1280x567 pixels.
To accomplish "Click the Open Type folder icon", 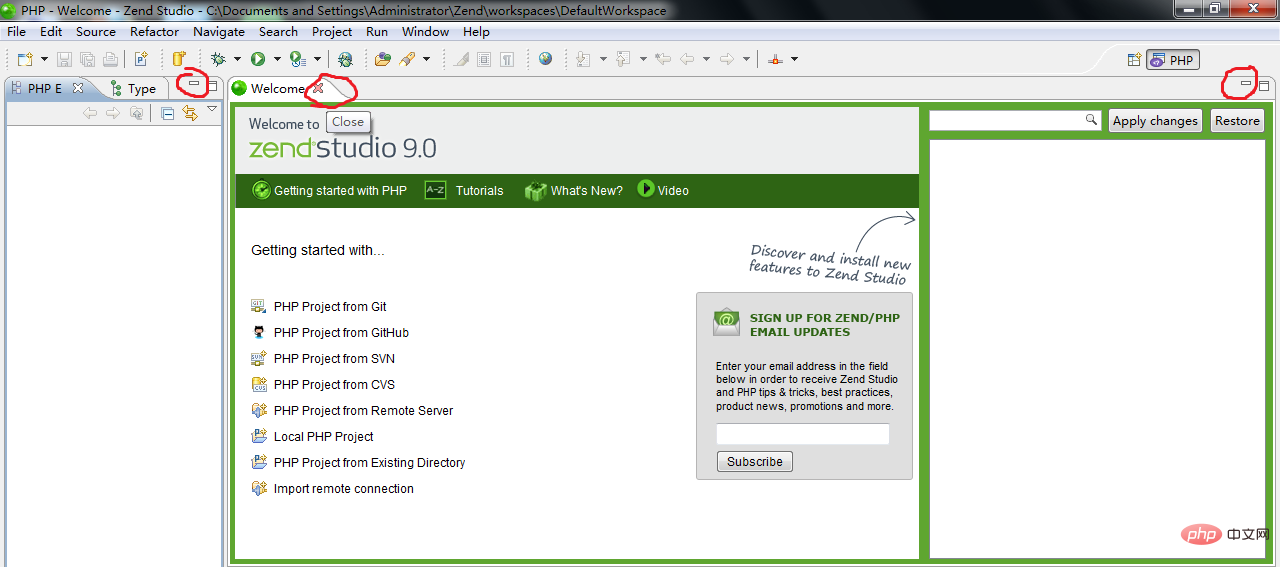I will [x=382, y=60].
